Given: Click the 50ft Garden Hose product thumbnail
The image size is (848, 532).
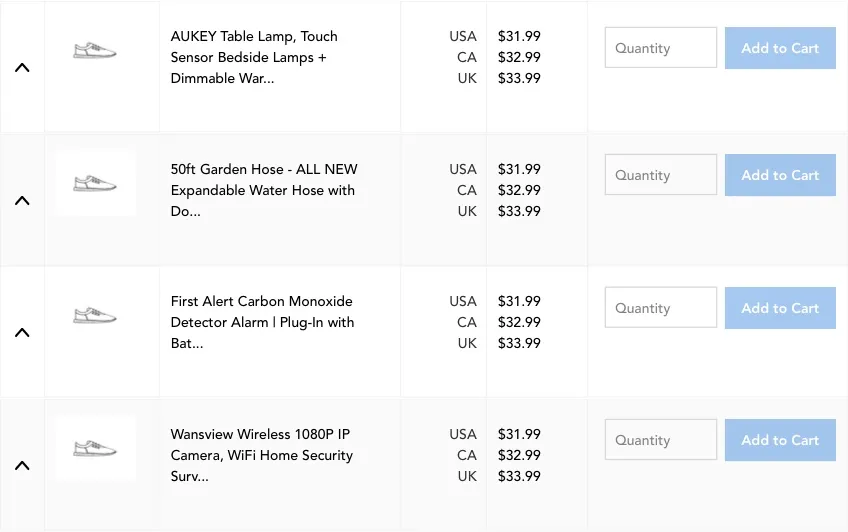Looking at the screenshot, I should [x=95, y=183].
